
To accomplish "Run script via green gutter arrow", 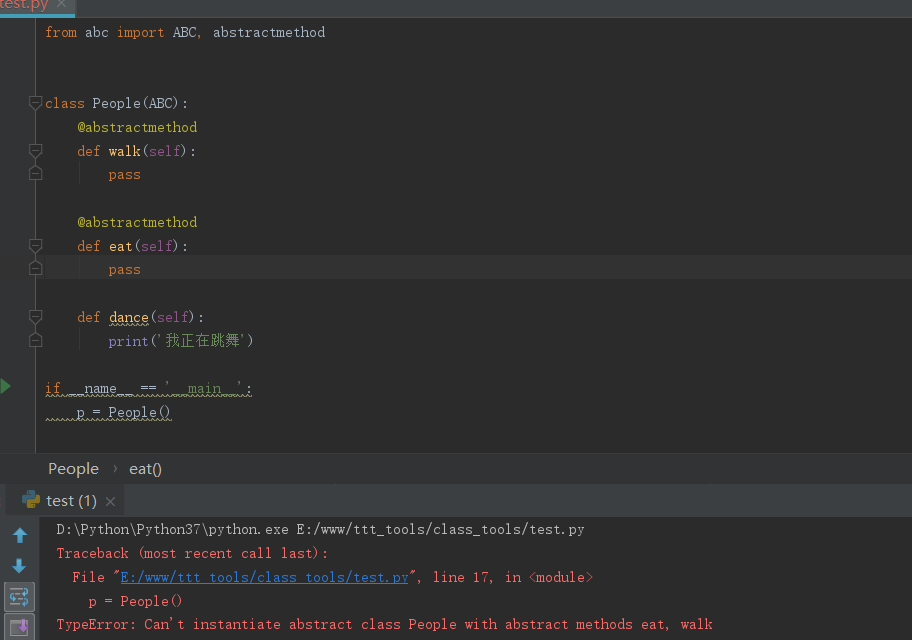I will click(5, 386).
